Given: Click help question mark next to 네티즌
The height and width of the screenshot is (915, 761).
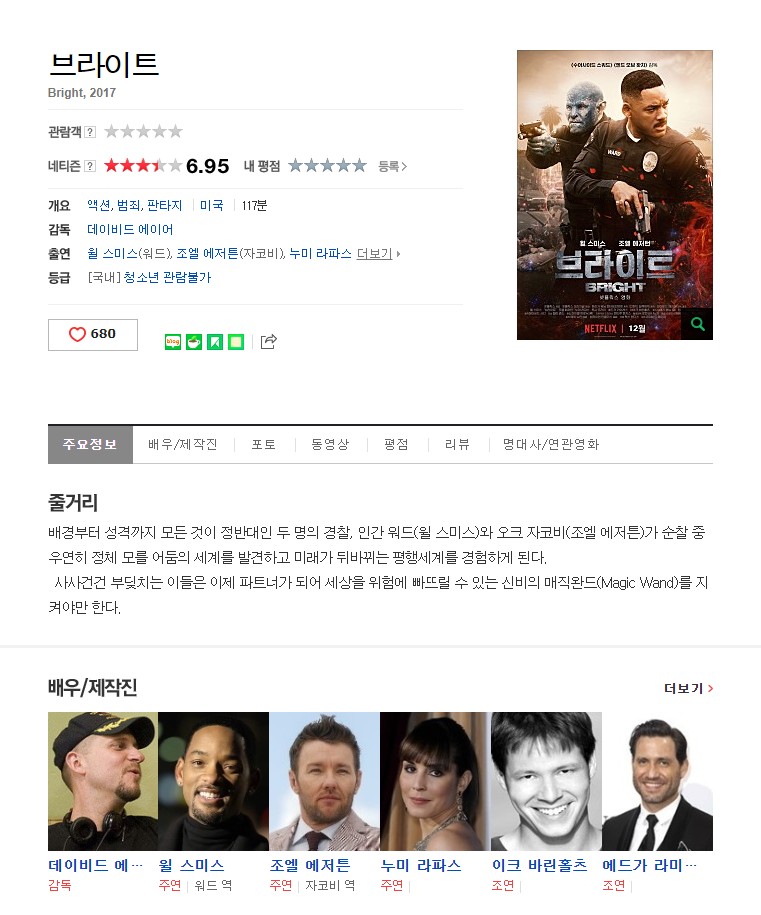Looking at the screenshot, I should [90, 166].
